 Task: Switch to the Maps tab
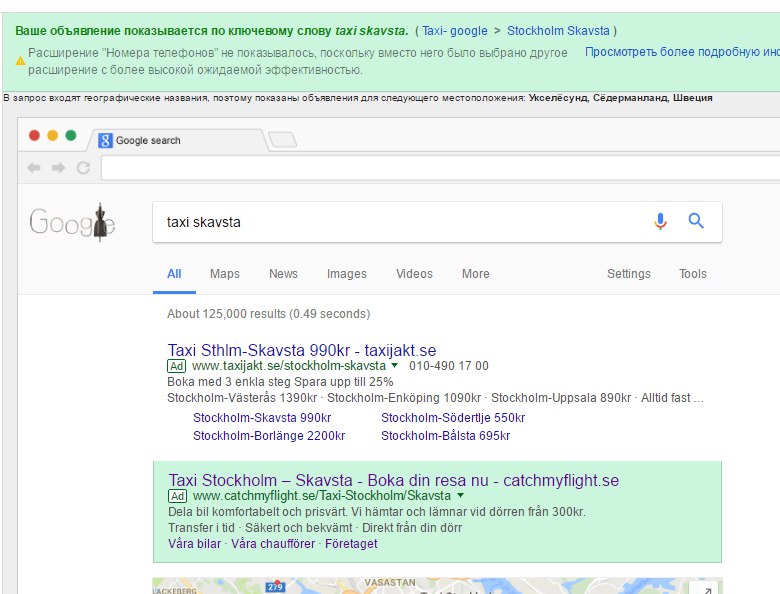(x=225, y=274)
